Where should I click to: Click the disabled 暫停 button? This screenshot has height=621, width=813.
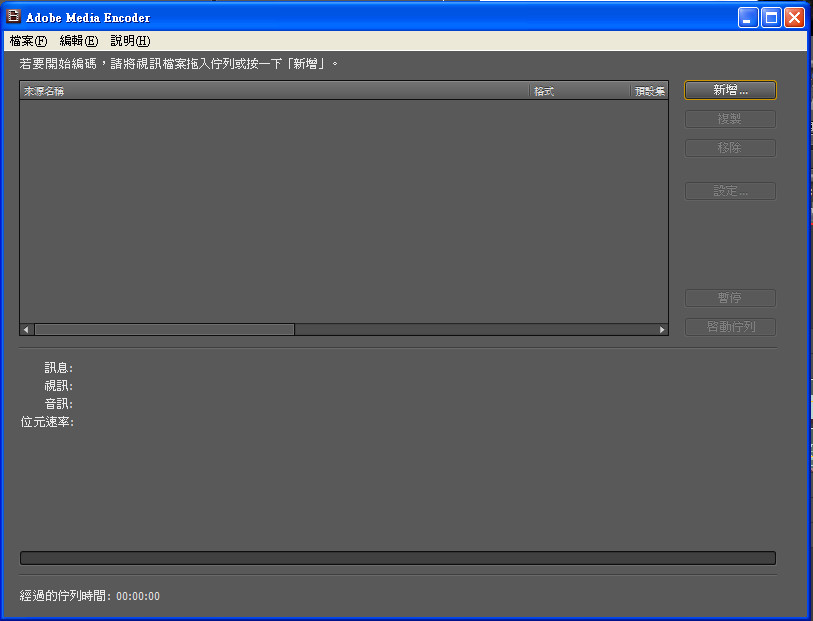(730, 298)
